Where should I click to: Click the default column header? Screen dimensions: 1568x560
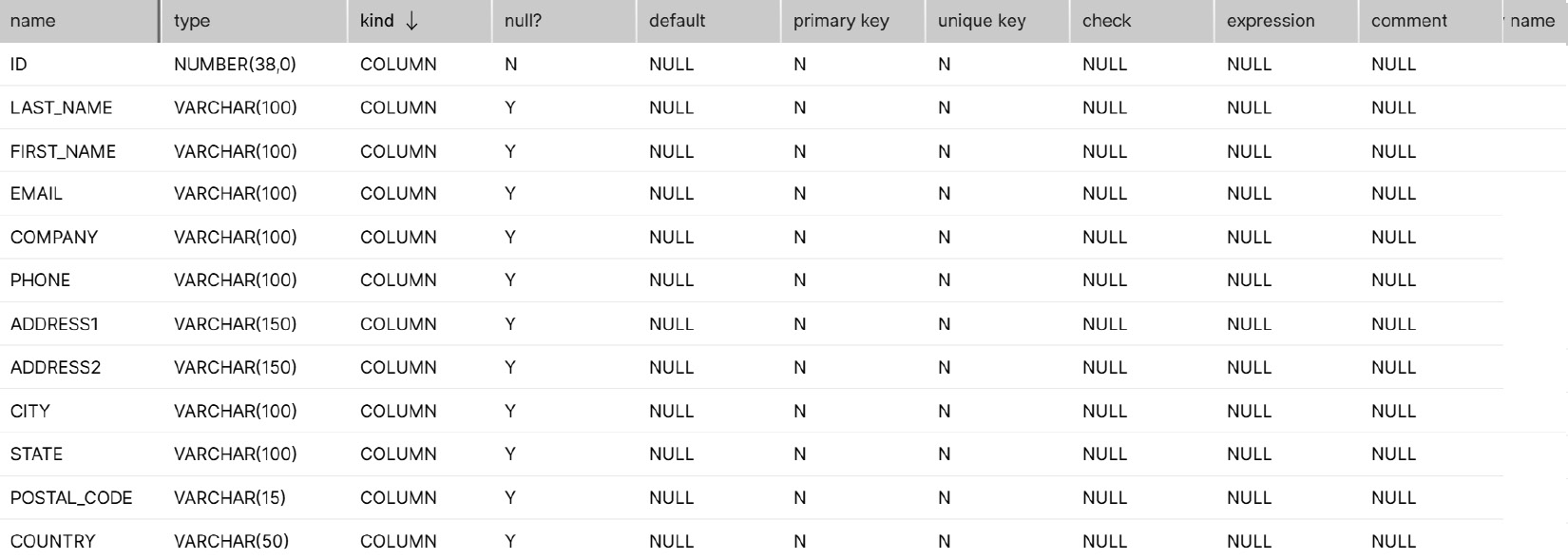[708, 21]
